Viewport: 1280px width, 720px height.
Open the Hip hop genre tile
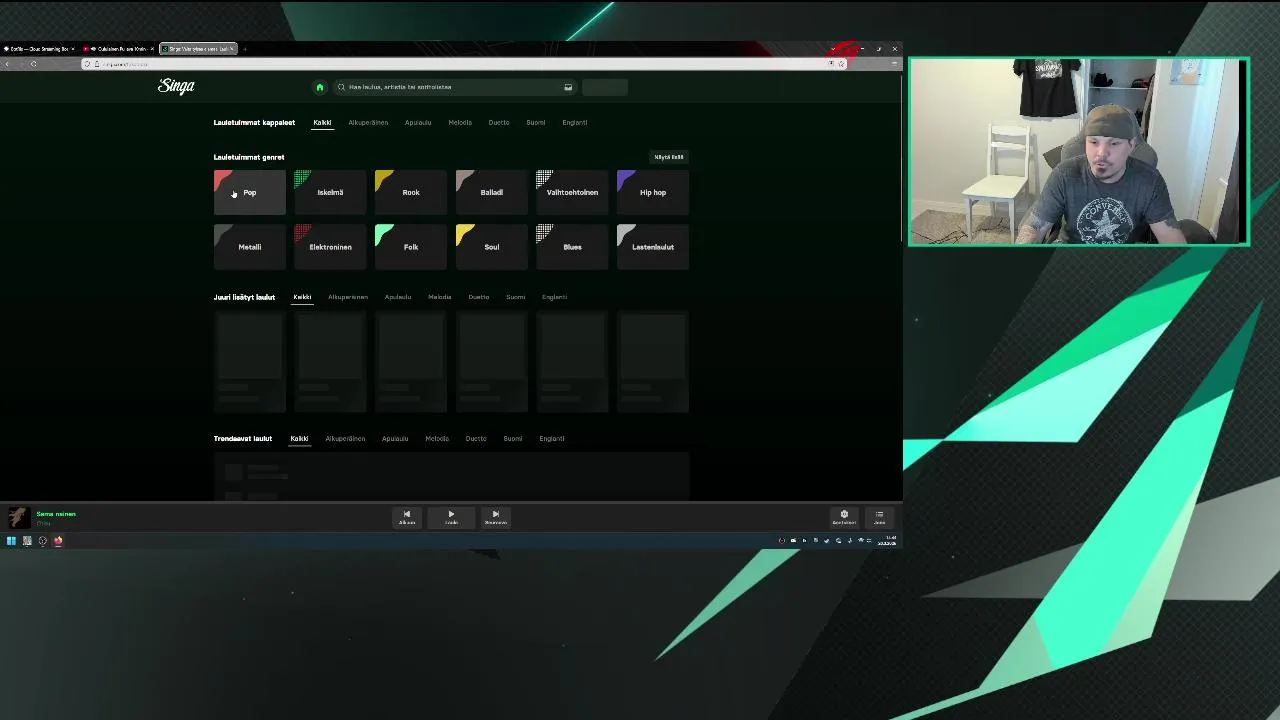[653, 192]
